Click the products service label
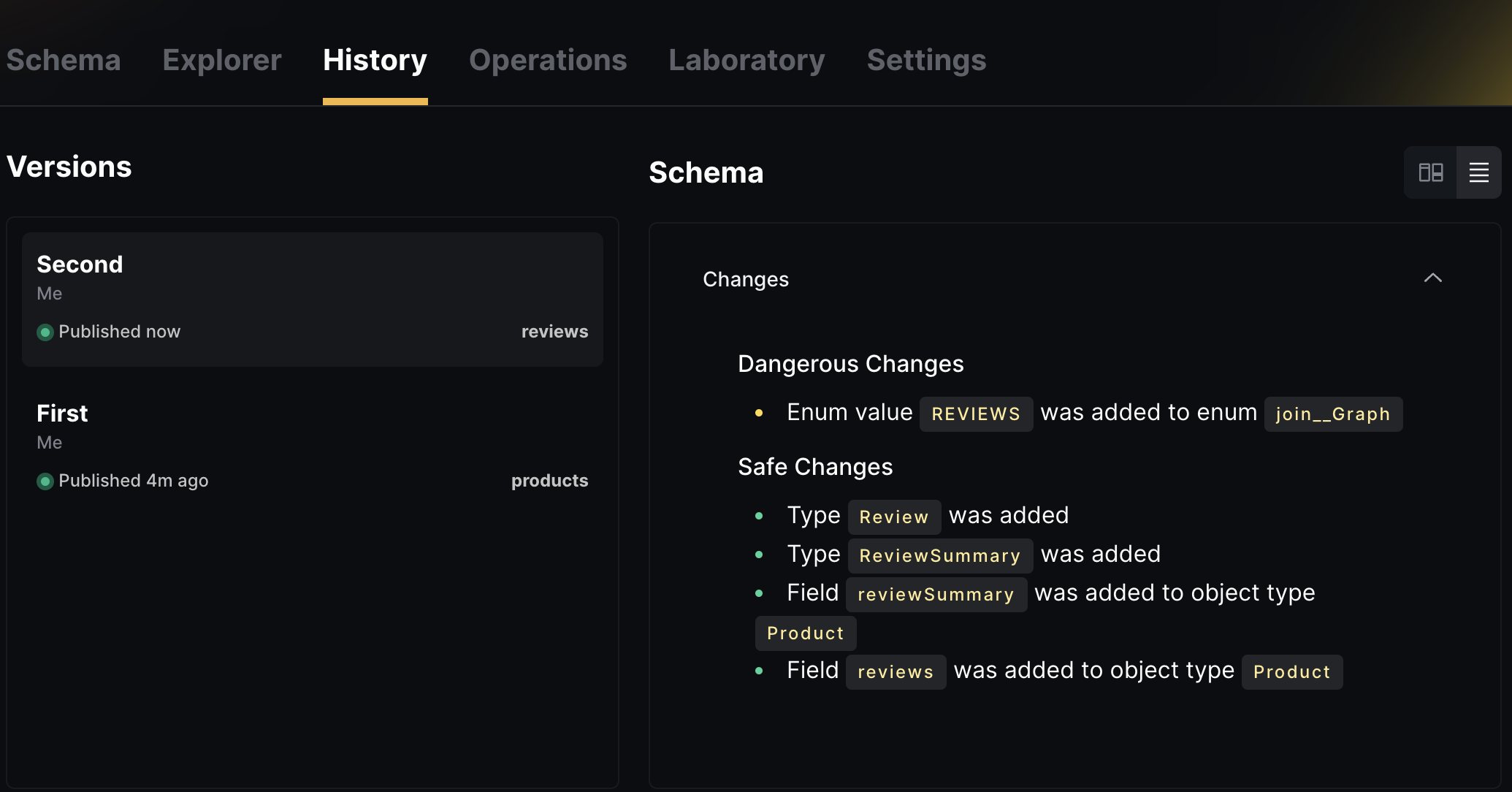 (x=549, y=481)
